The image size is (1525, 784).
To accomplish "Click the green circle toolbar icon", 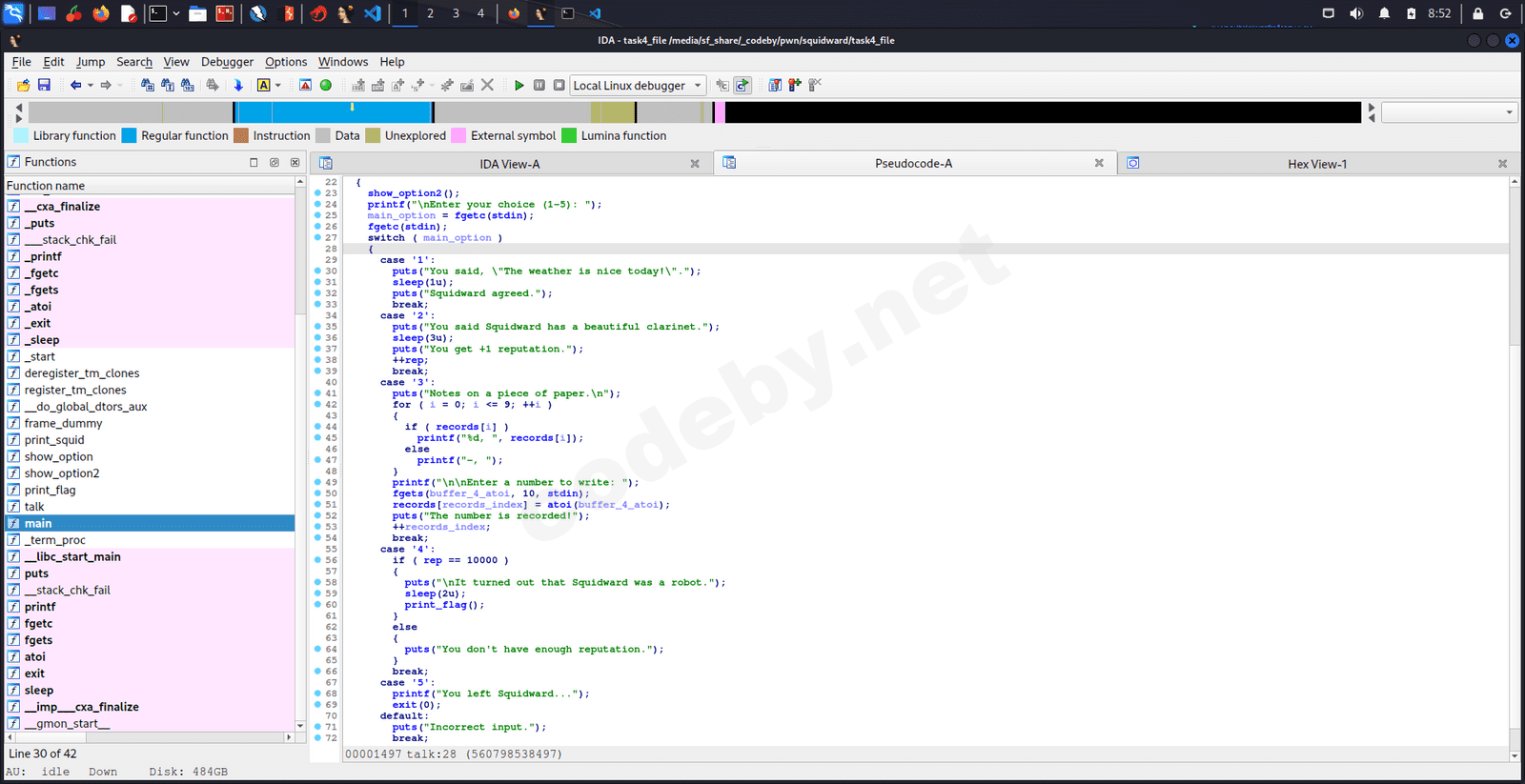I will coord(326,86).
